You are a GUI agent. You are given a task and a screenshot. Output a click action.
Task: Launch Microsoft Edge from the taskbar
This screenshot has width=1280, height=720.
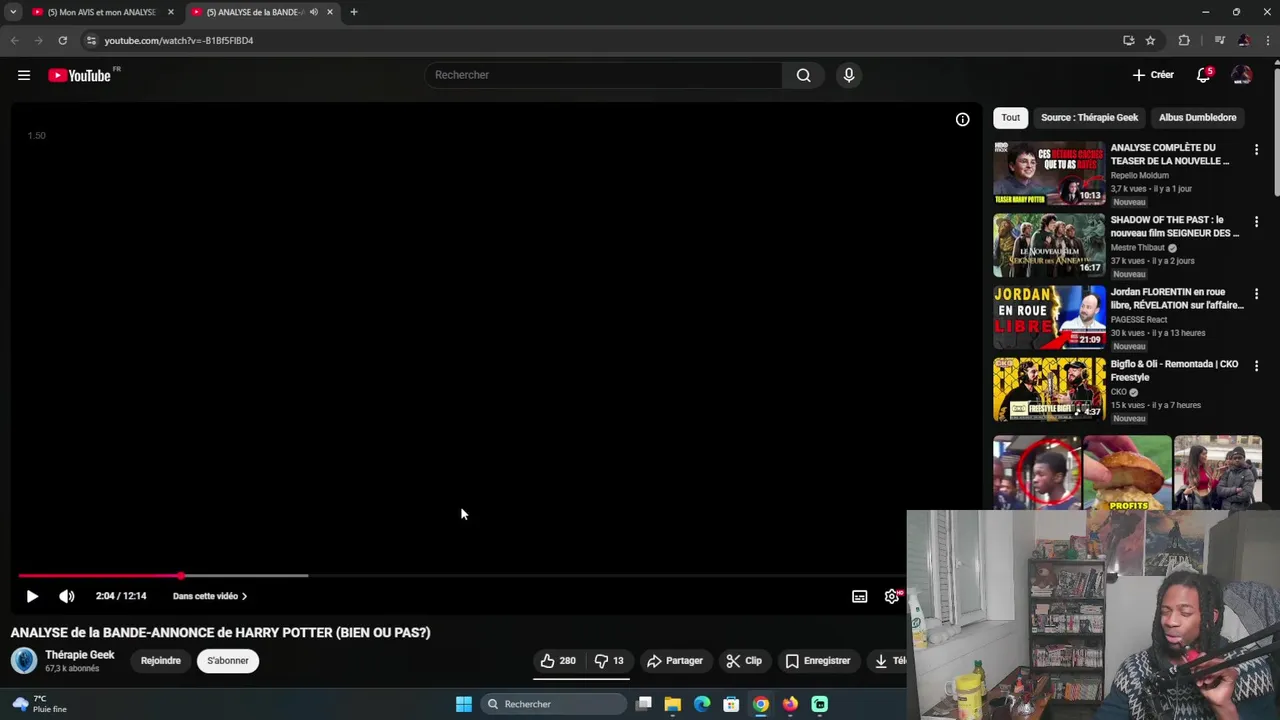click(x=702, y=704)
